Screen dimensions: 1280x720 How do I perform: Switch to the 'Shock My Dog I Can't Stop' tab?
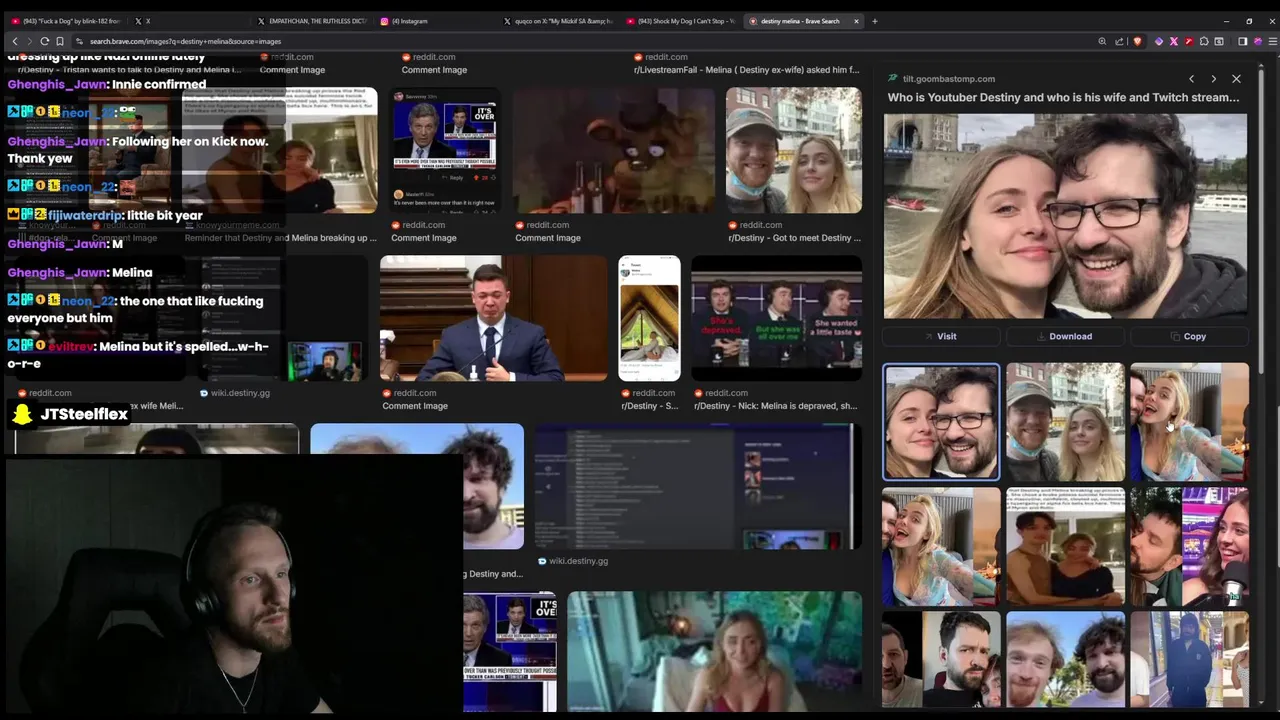(x=680, y=21)
